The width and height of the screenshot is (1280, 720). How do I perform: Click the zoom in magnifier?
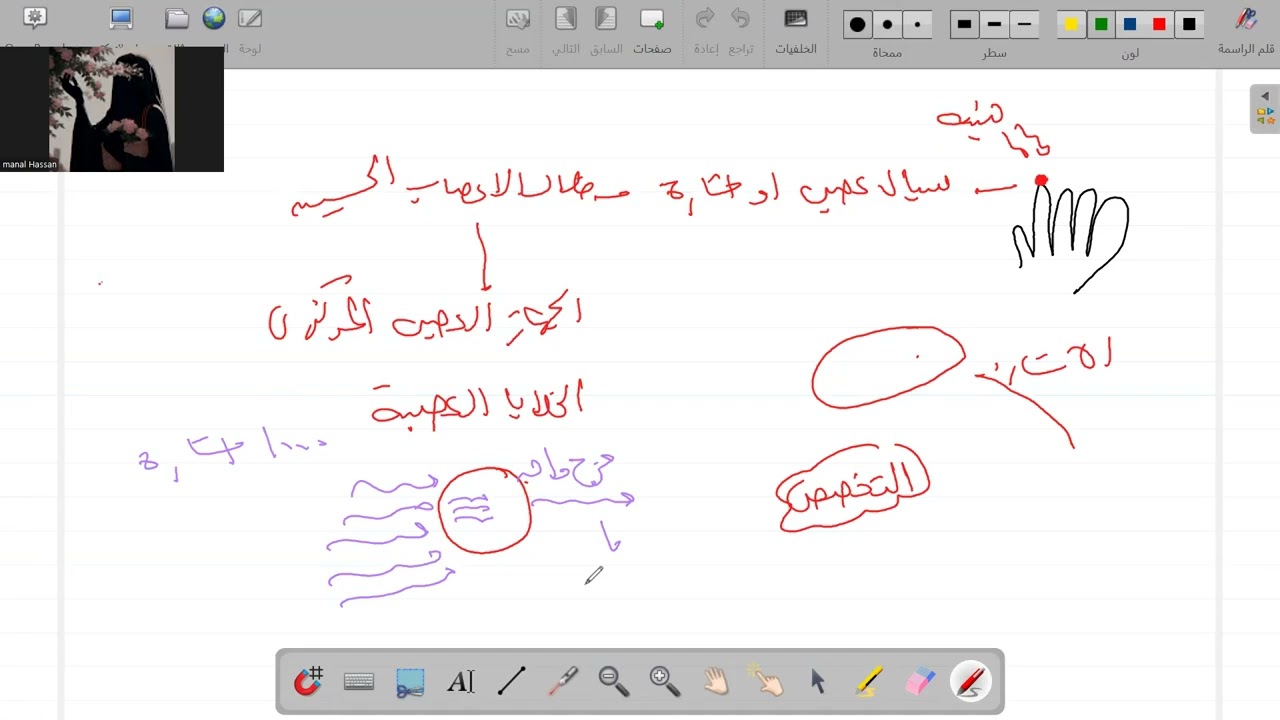(x=665, y=682)
